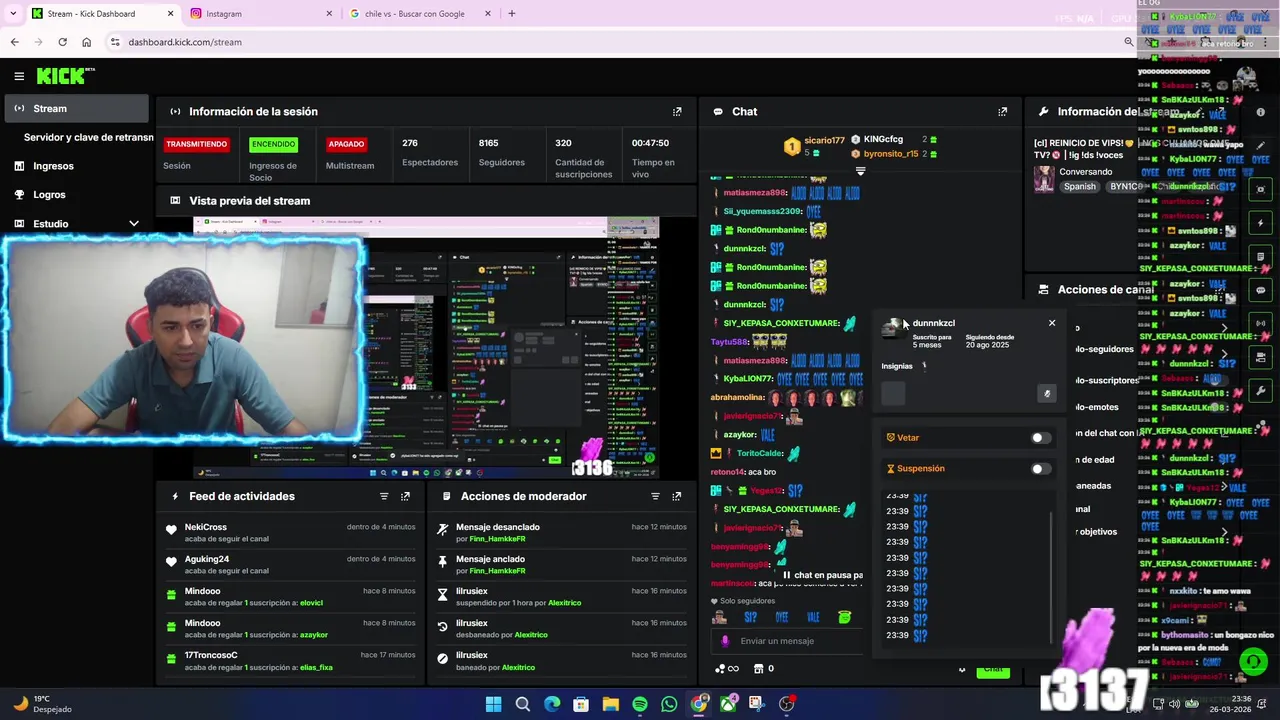Viewport: 1280px width, 720px height.
Task: Open the Ingresos sidebar item
Action: click(x=53, y=166)
